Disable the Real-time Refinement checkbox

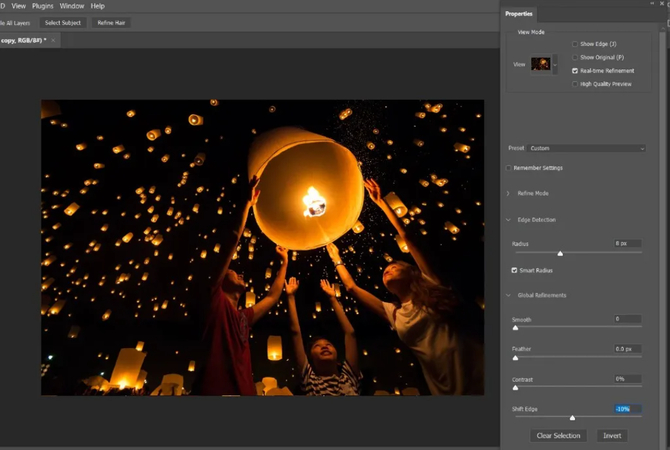click(x=575, y=71)
